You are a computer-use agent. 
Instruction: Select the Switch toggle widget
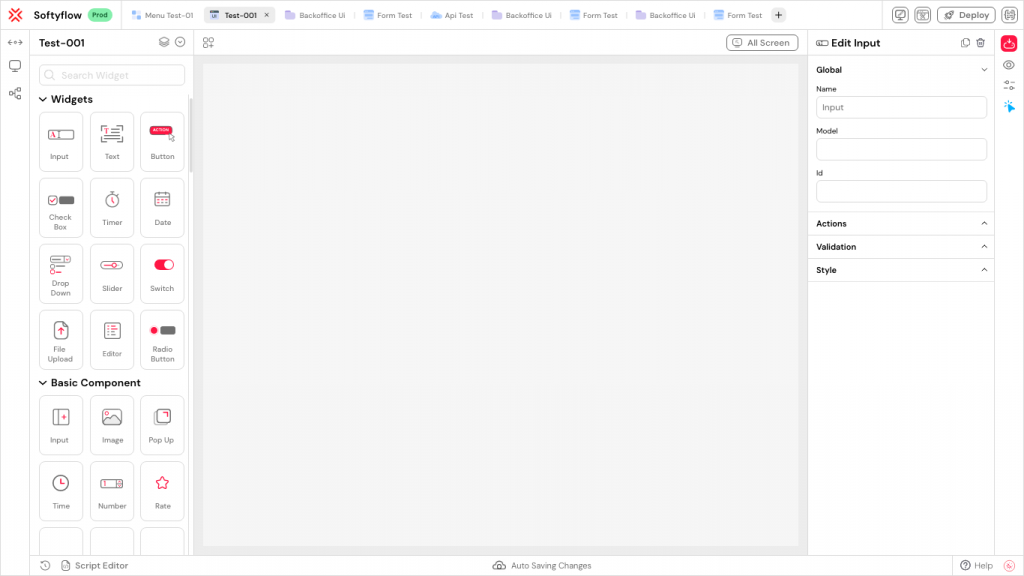coord(162,273)
